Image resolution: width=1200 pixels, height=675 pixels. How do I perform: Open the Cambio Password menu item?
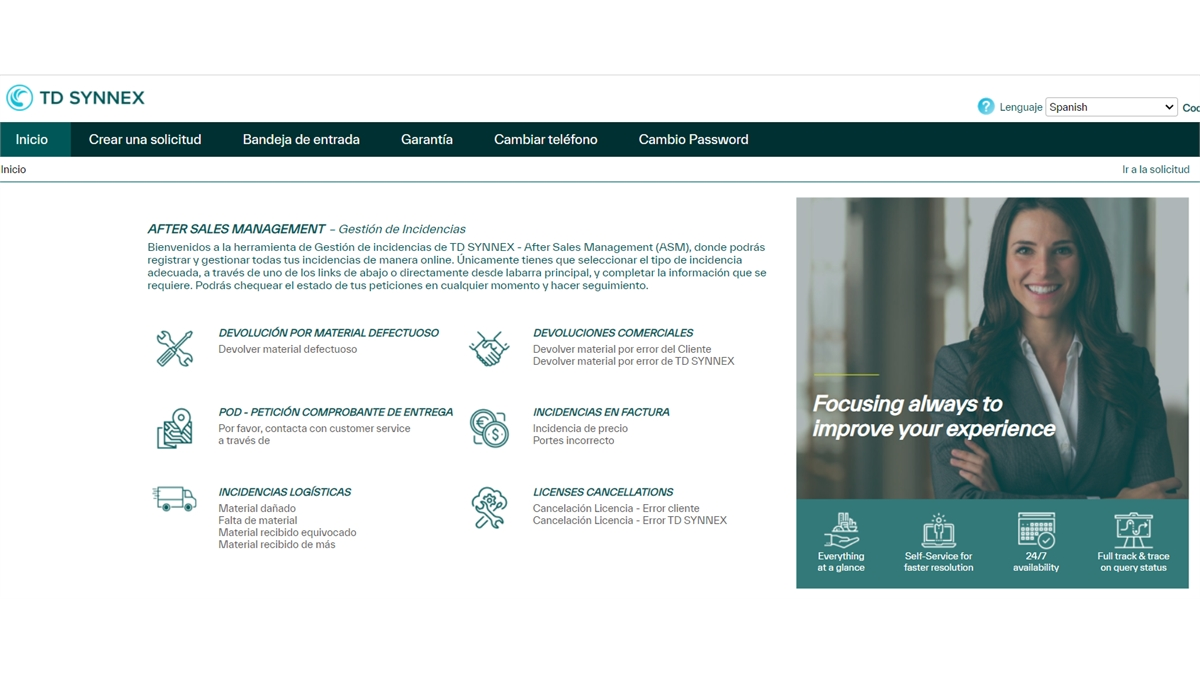tap(694, 139)
